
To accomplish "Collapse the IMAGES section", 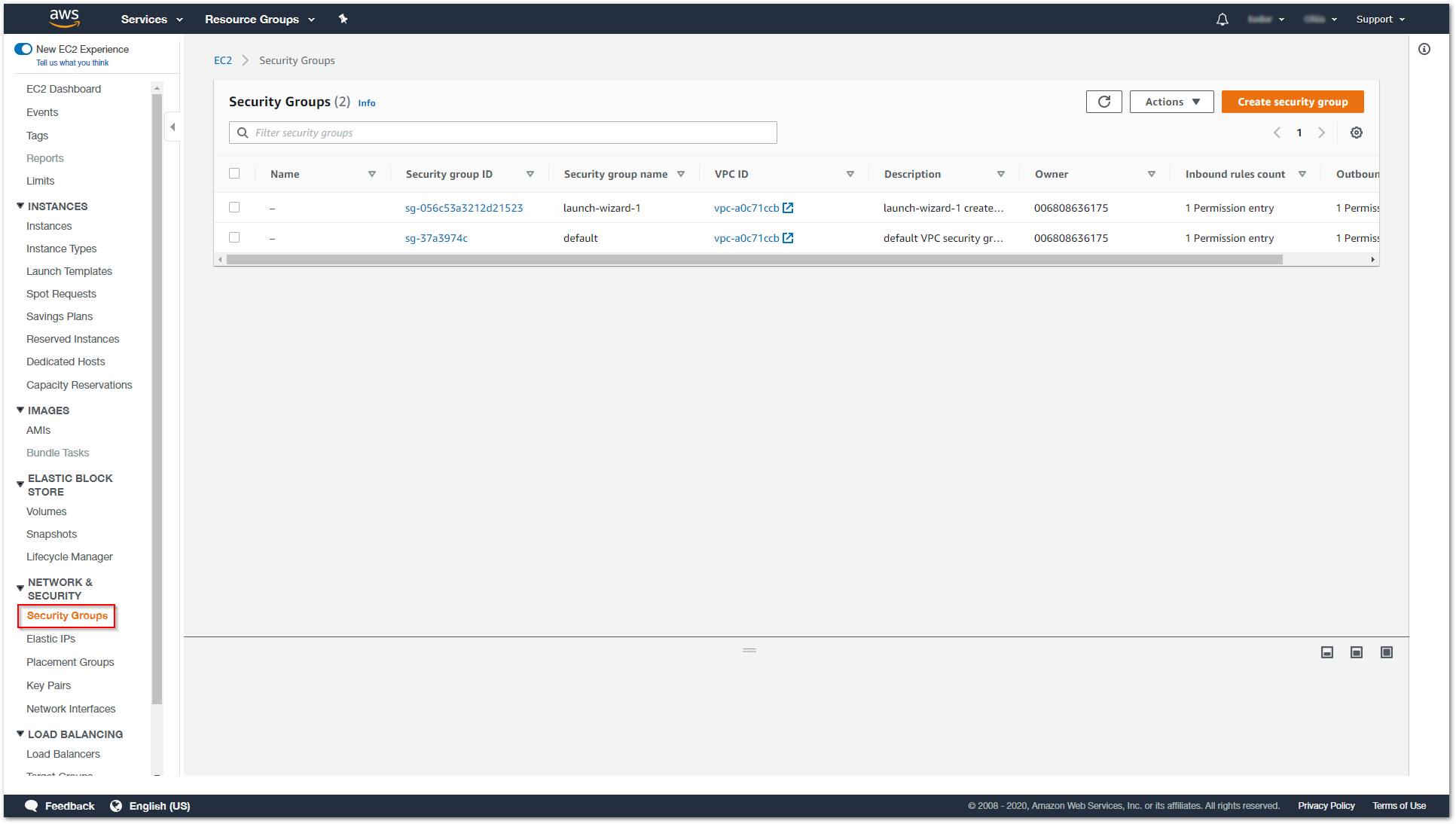I will tap(20, 410).
